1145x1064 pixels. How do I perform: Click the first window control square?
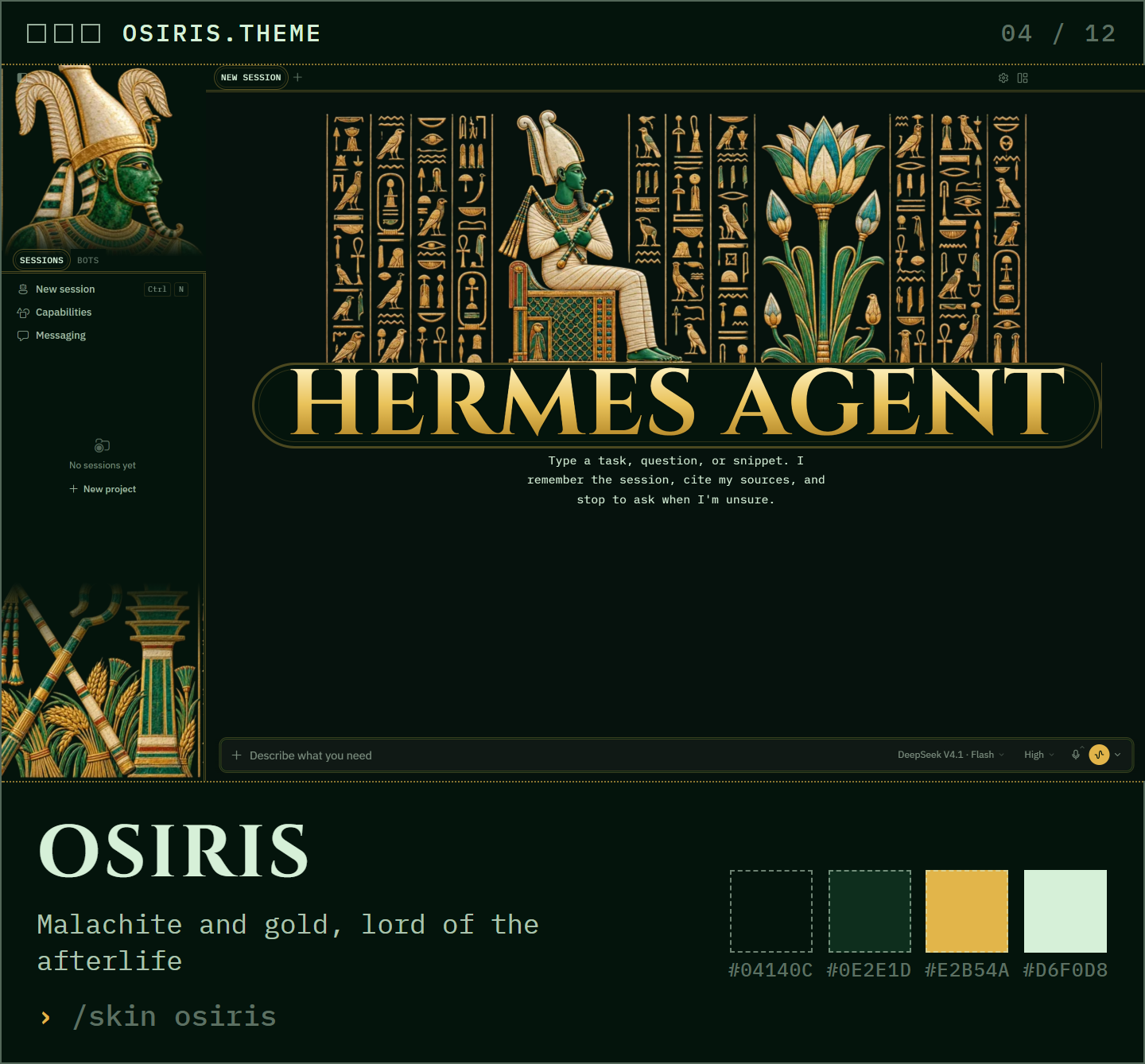coord(37,33)
